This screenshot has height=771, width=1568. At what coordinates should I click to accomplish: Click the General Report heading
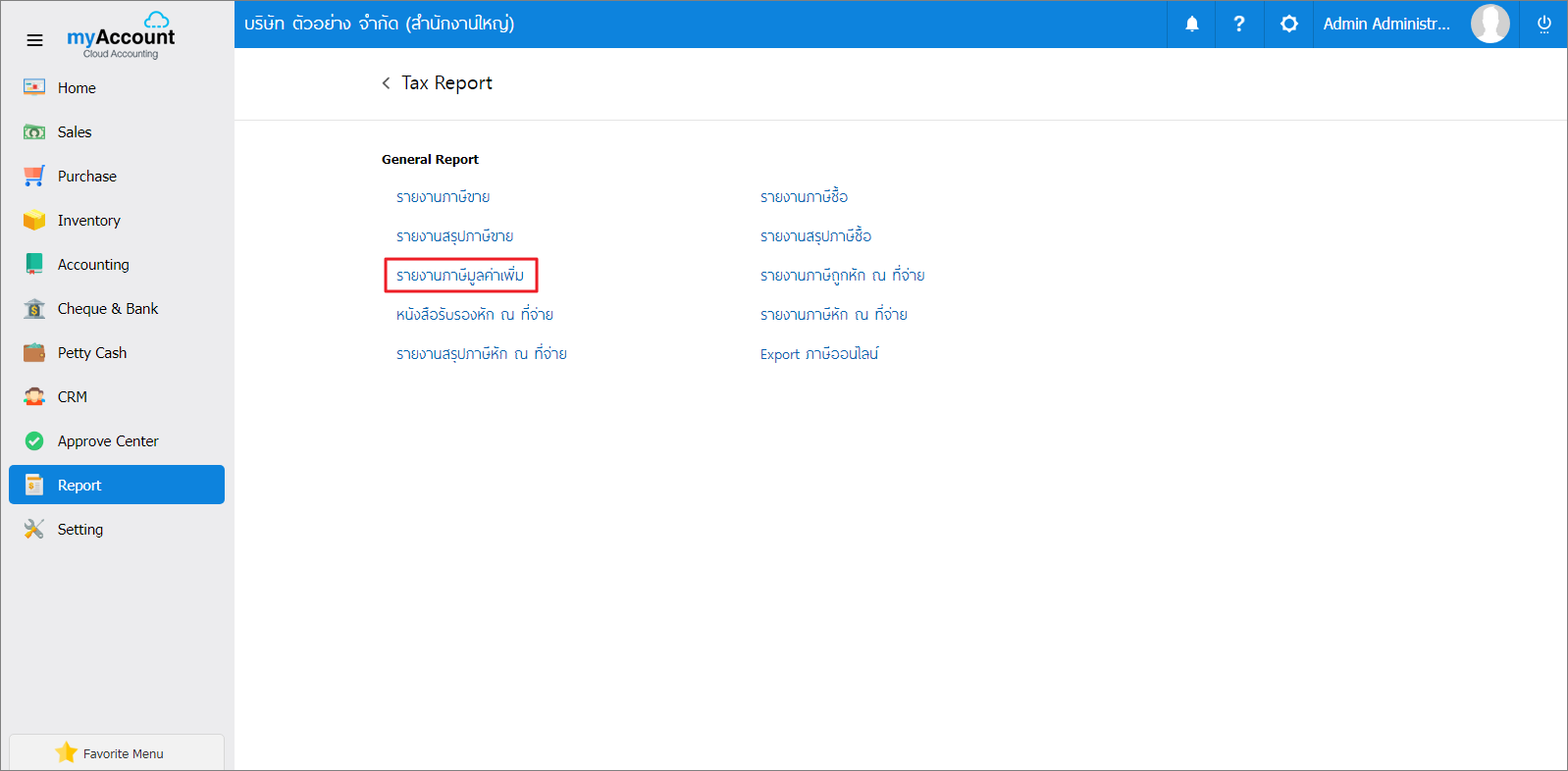point(431,160)
